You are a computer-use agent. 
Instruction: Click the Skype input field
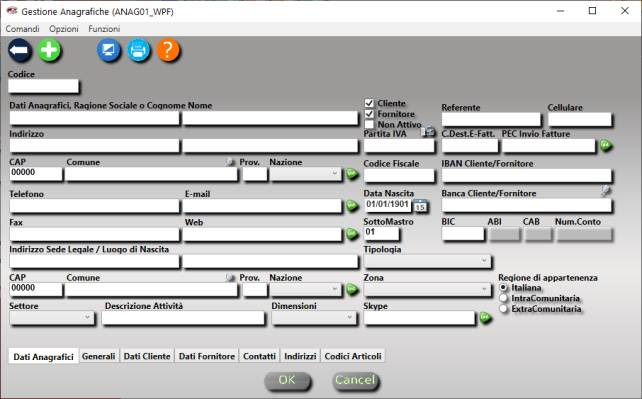coord(419,318)
